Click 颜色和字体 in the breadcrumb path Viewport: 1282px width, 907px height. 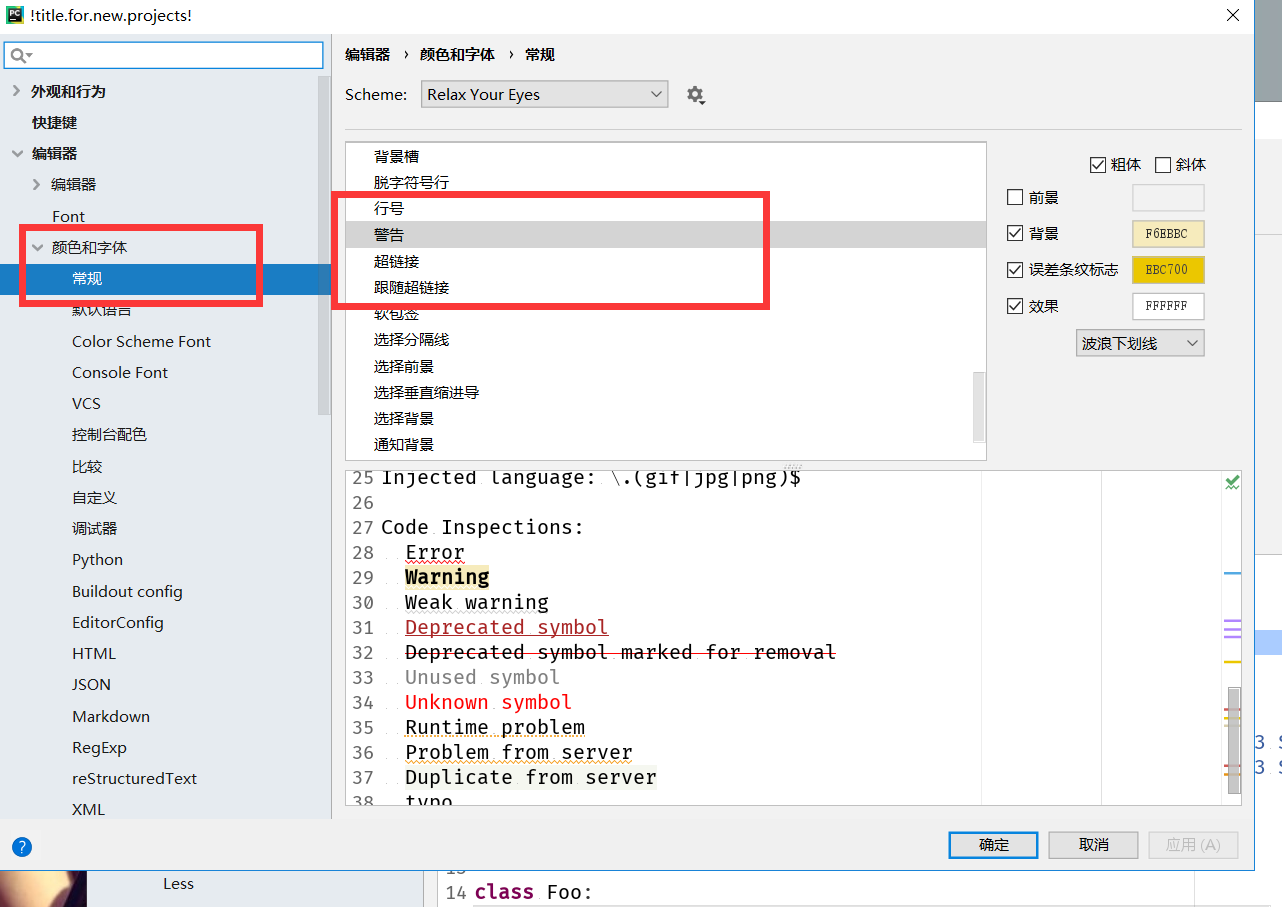point(457,54)
